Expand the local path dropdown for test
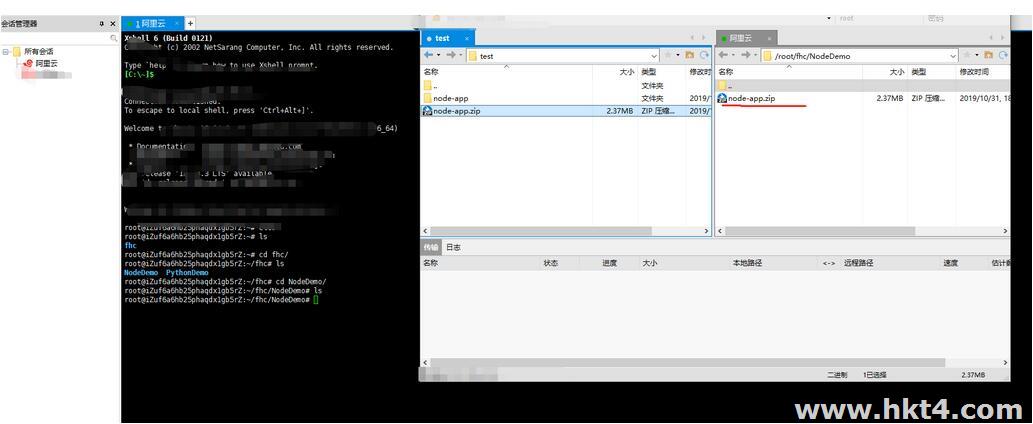The image size is (1033, 424). (654, 56)
